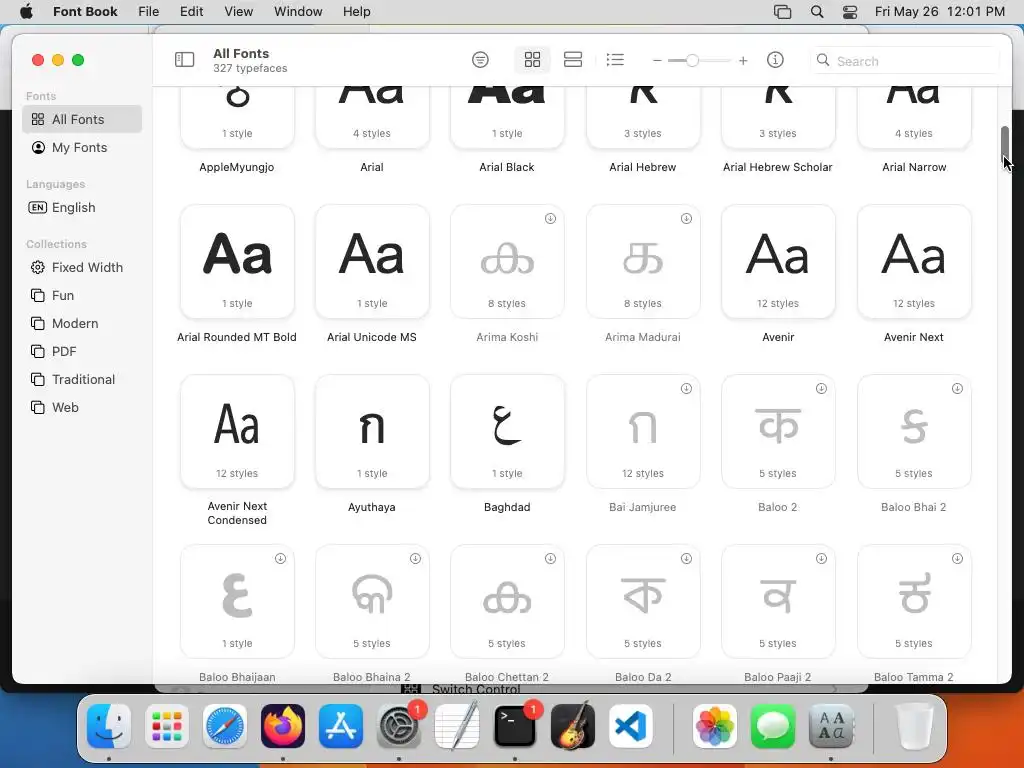Select the English language filter
This screenshot has width=1024, height=768.
tap(82, 208)
